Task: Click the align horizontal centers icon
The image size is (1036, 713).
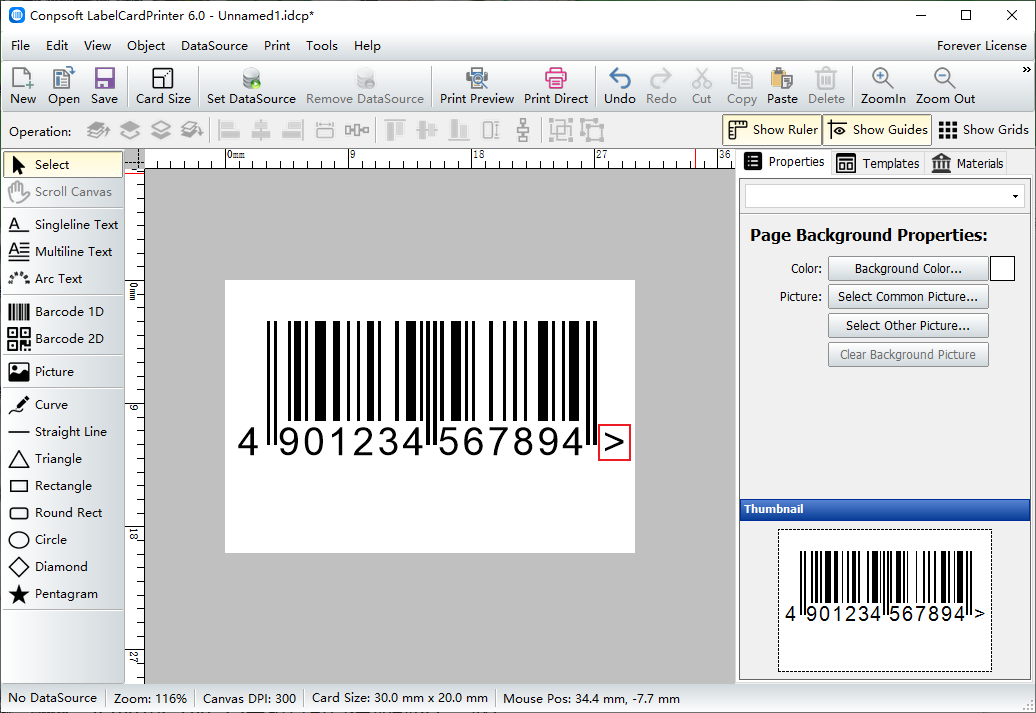Action: pyautogui.click(x=261, y=130)
